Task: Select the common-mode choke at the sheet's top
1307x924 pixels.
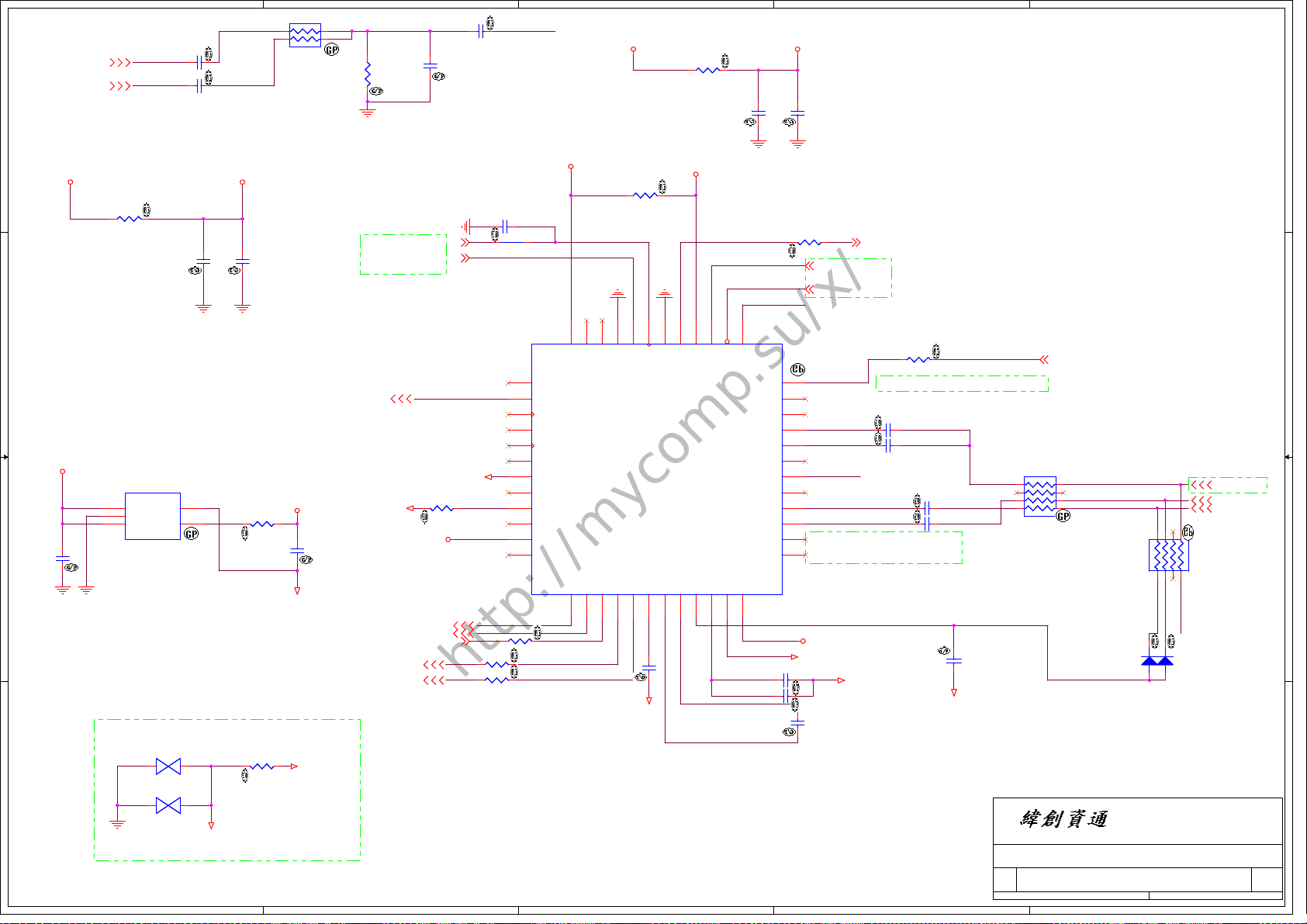Action: (305, 35)
